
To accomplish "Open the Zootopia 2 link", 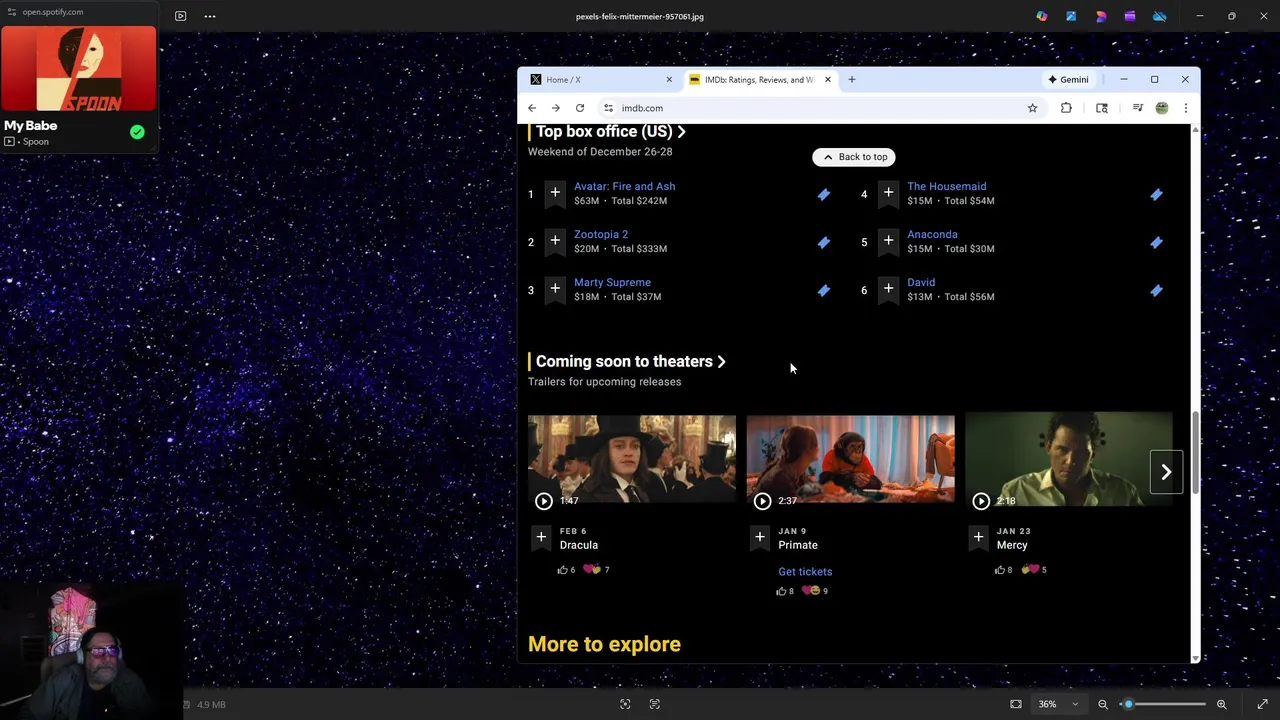I will click(x=601, y=234).
